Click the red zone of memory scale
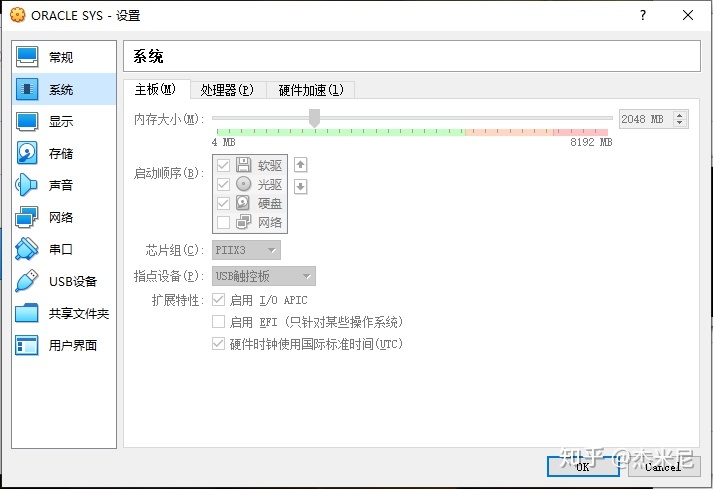 pyautogui.click(x=581, y=132)
